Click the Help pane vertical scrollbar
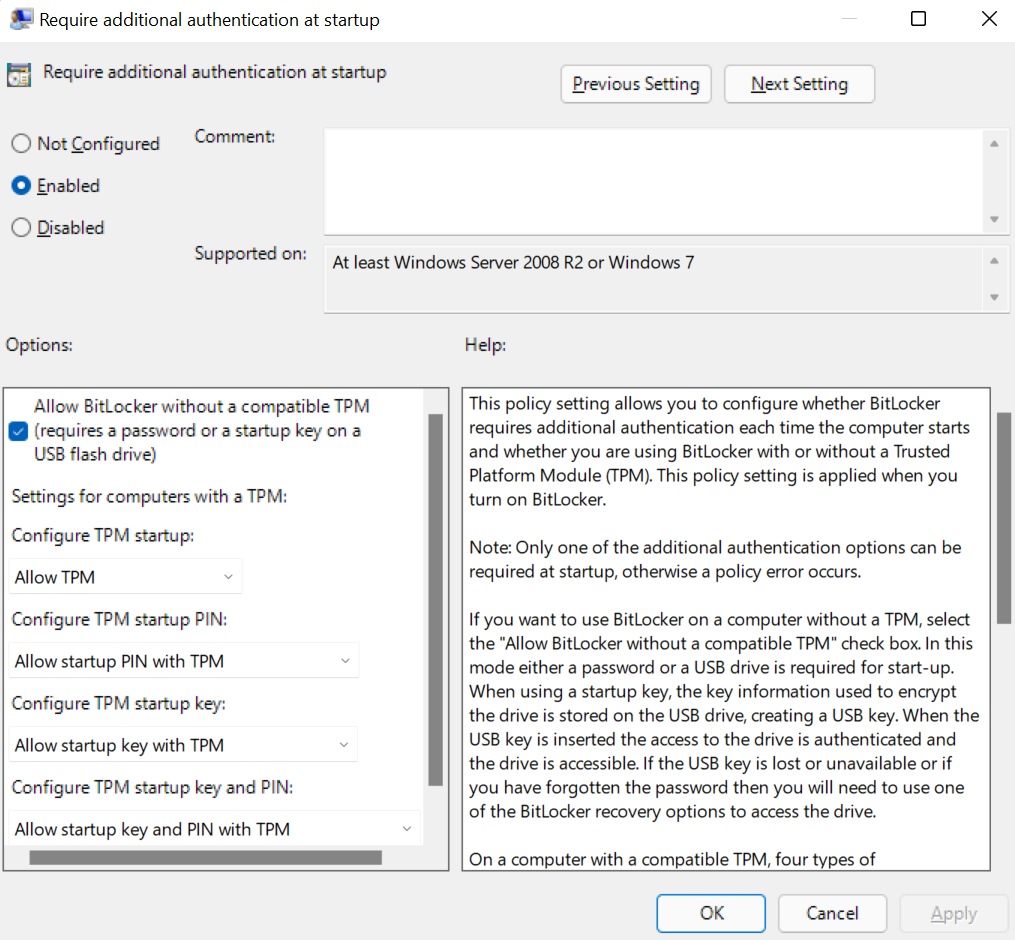Image resolution: width=1015 pixels, height=940 pixels. tap(1004, 518)
